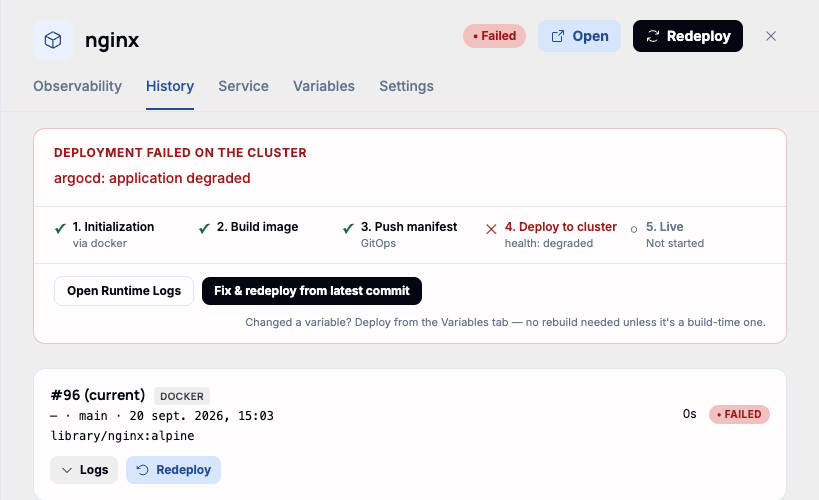Click the '1. Initialization' step label
The height and width of the screenshot is (500, 819).
click(x=113, y=227)
